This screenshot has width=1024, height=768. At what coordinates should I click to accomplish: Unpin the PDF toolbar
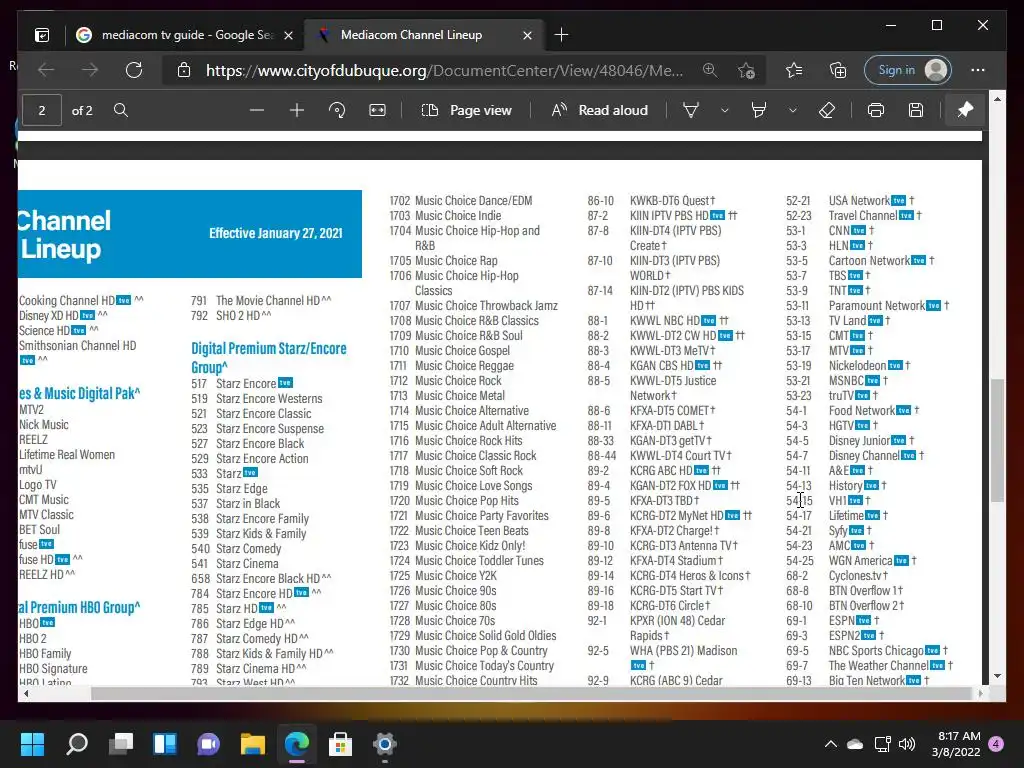(965, 110)
